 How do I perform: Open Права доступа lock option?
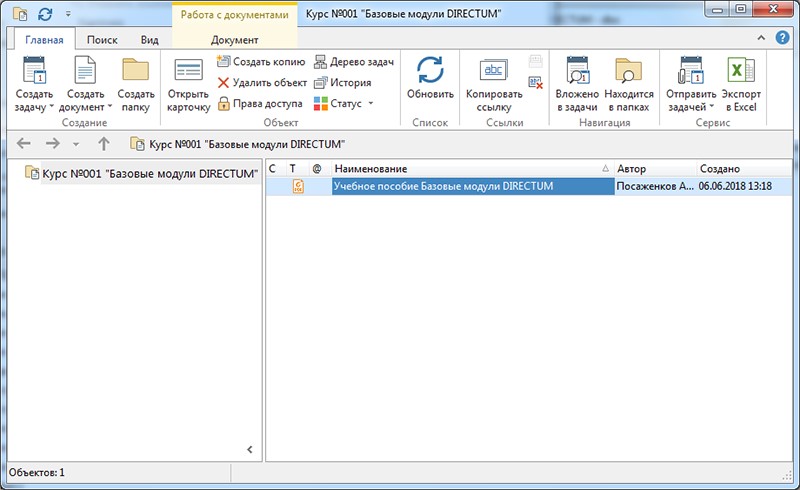(x=260, y=104)
